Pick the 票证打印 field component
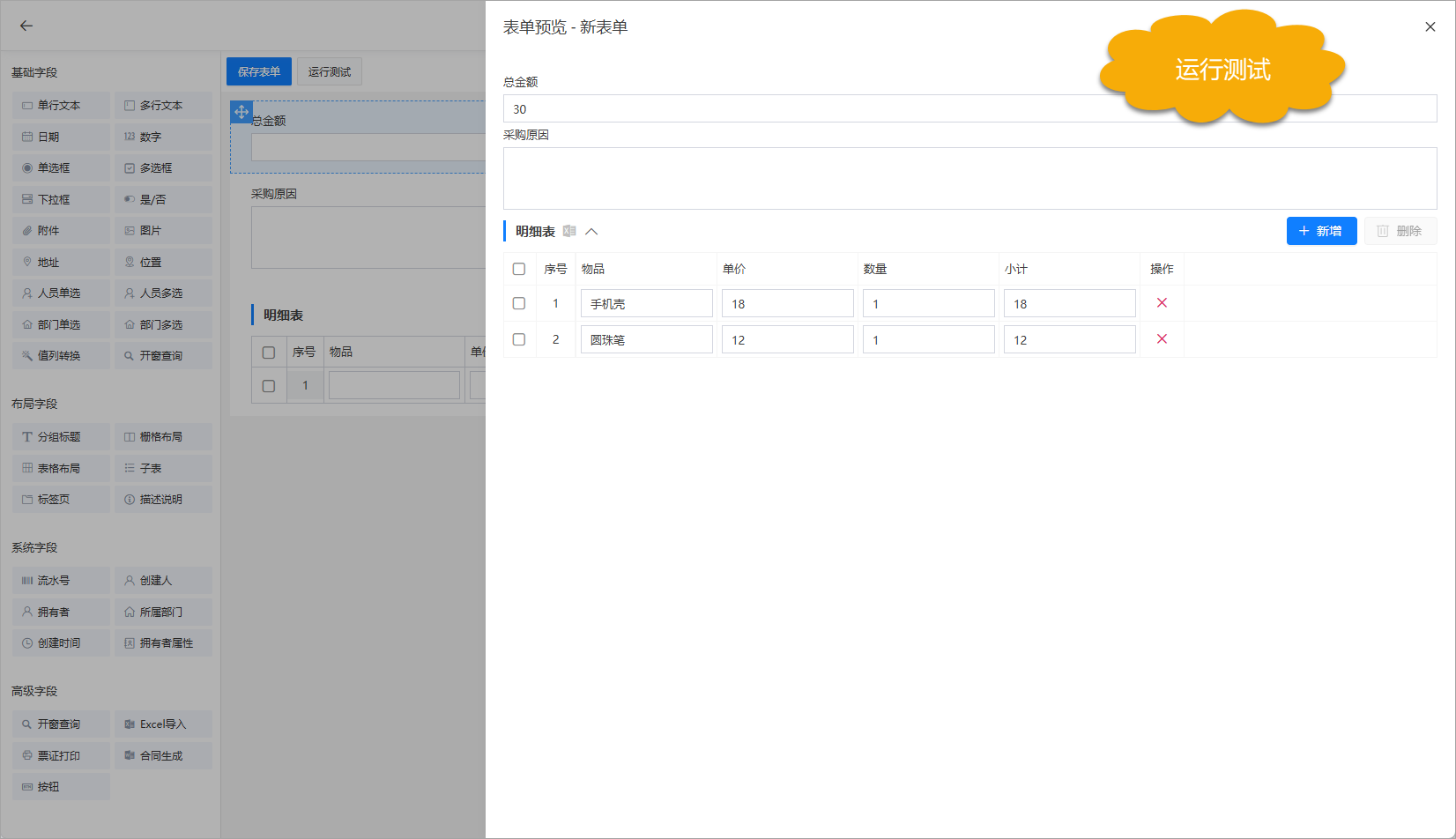Image resolution: width=1456 pixels, height=839 pixels. [x=61, y=756]
